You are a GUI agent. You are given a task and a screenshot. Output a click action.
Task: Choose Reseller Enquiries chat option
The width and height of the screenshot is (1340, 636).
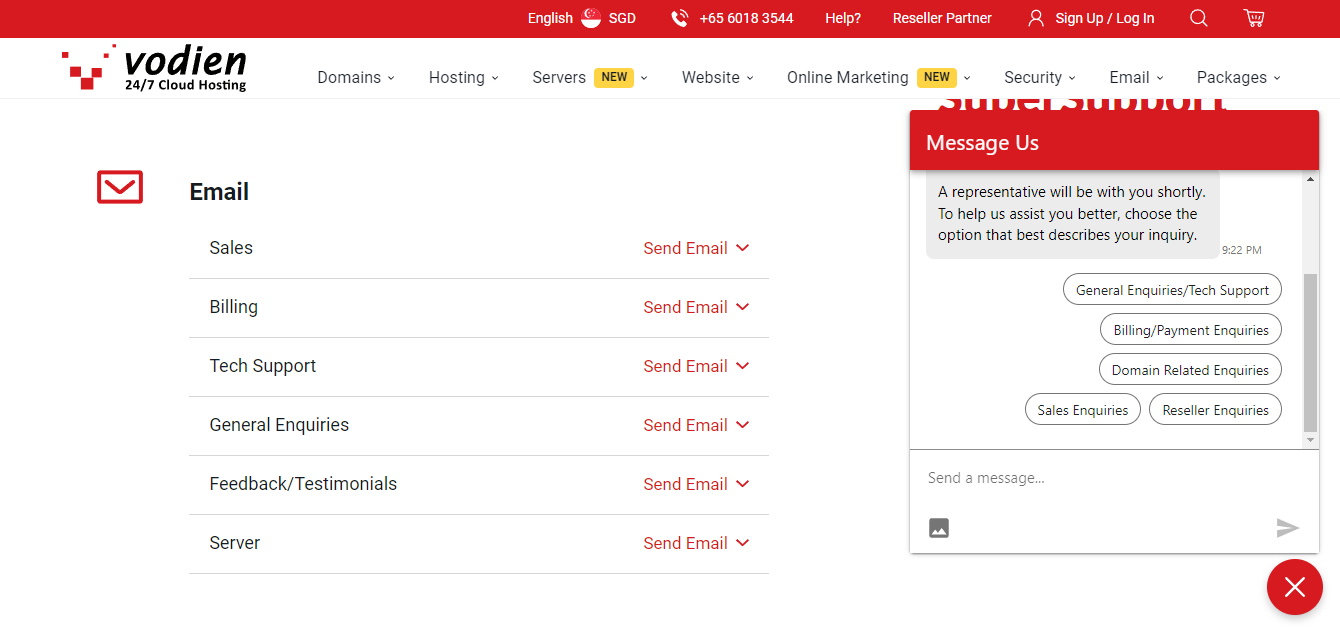point(1215,410)
